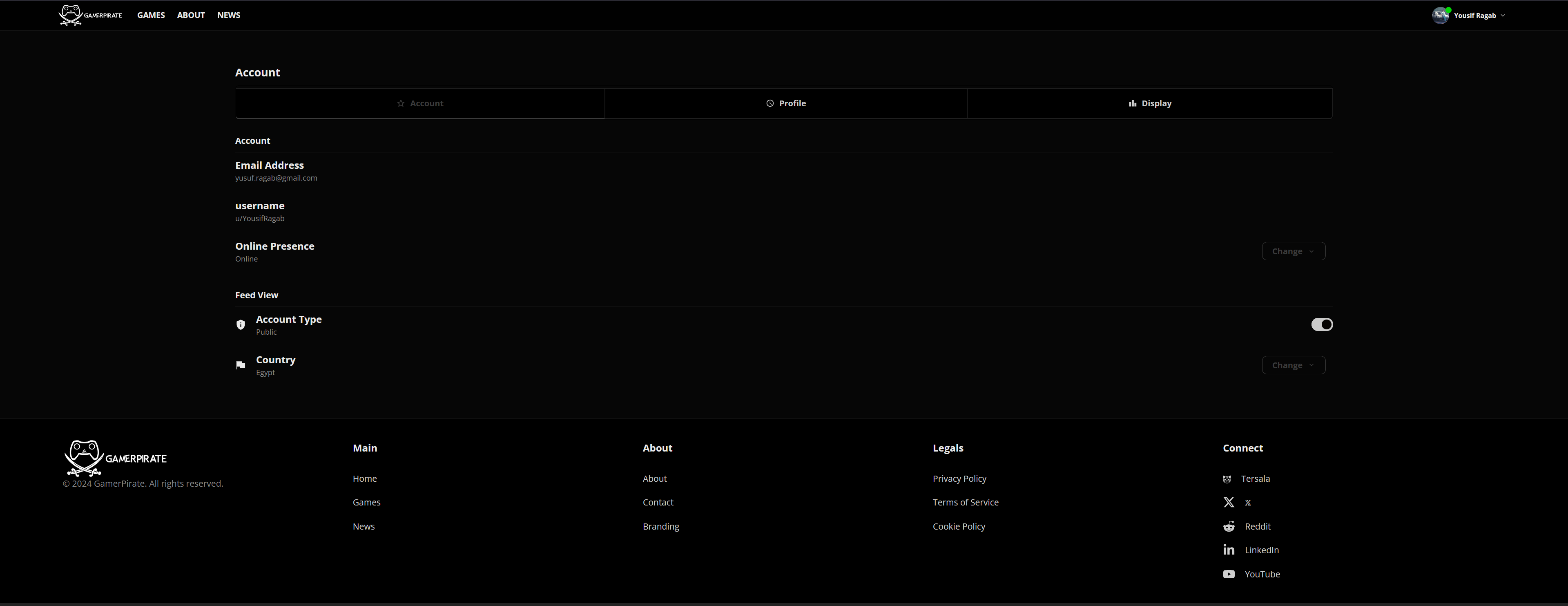Switch to the Profile tab

[785, 103]
